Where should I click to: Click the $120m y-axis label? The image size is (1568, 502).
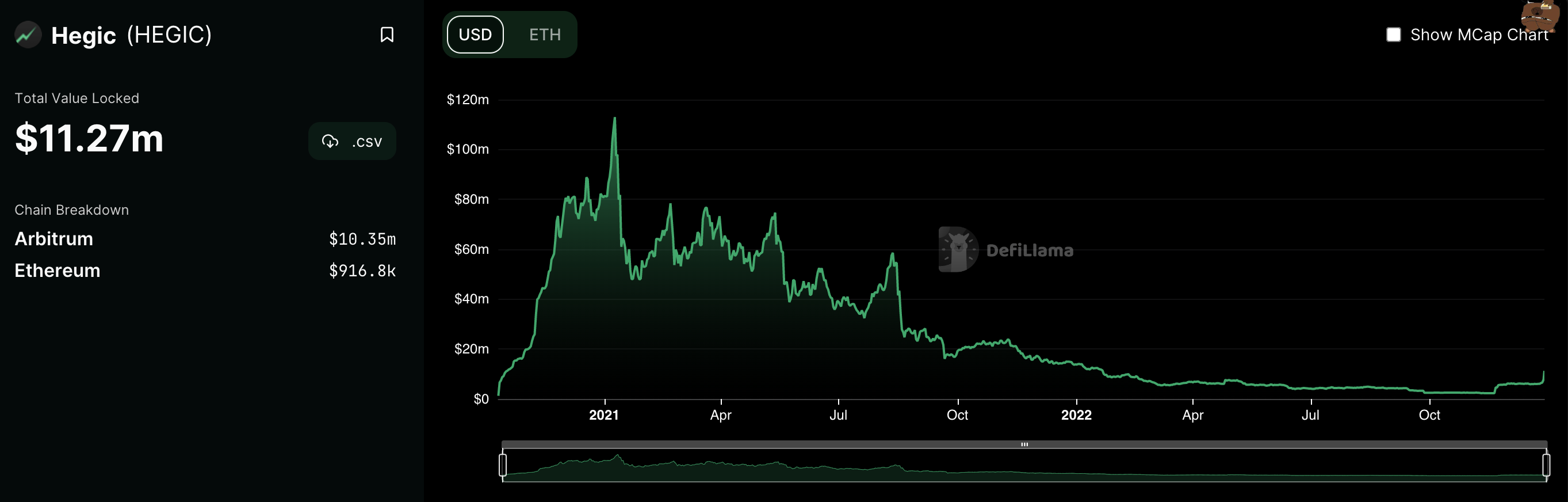pyautogui.click(x=468, y=99)
